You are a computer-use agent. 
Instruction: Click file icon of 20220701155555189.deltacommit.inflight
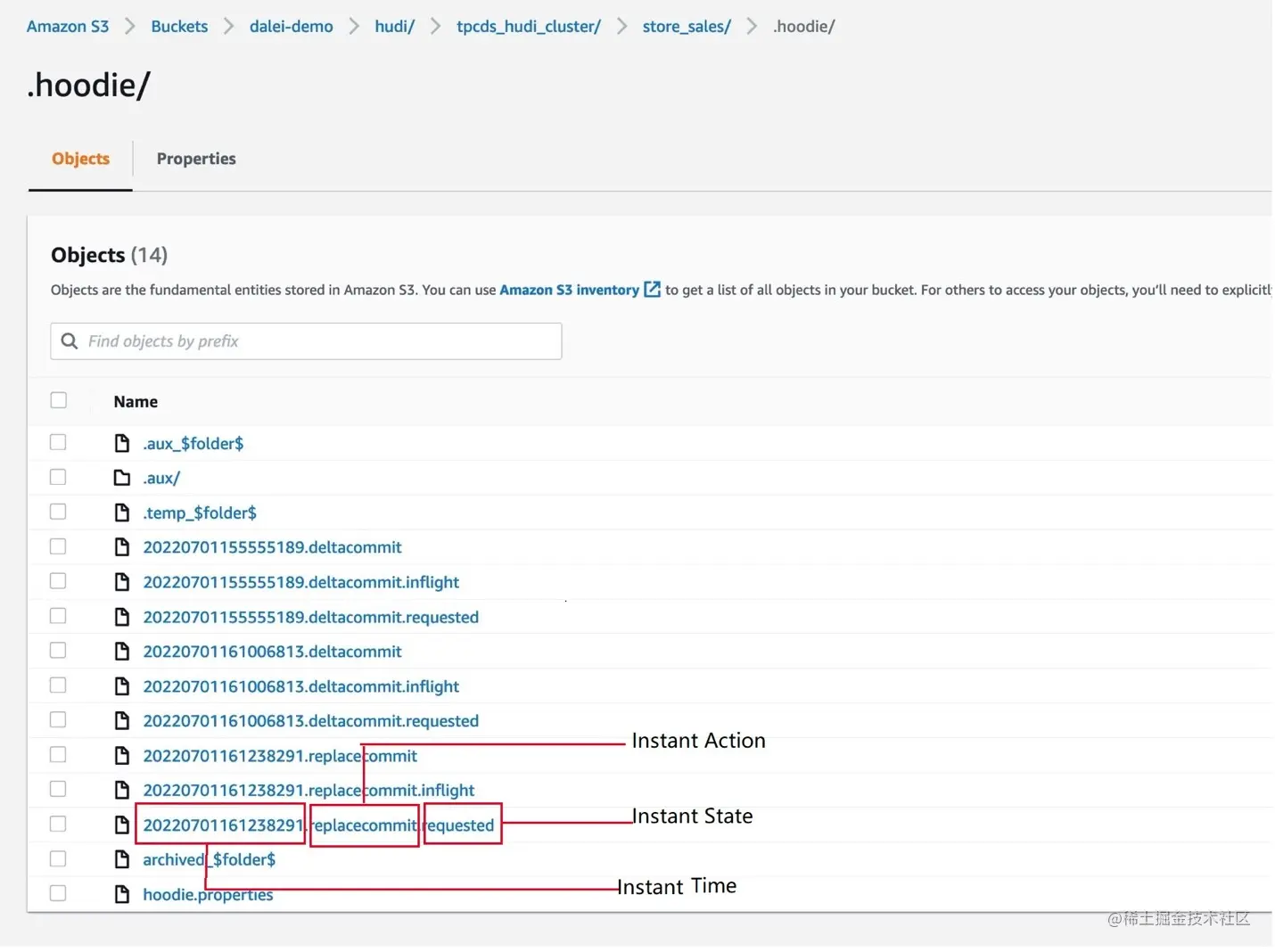[x=122, y=582]
